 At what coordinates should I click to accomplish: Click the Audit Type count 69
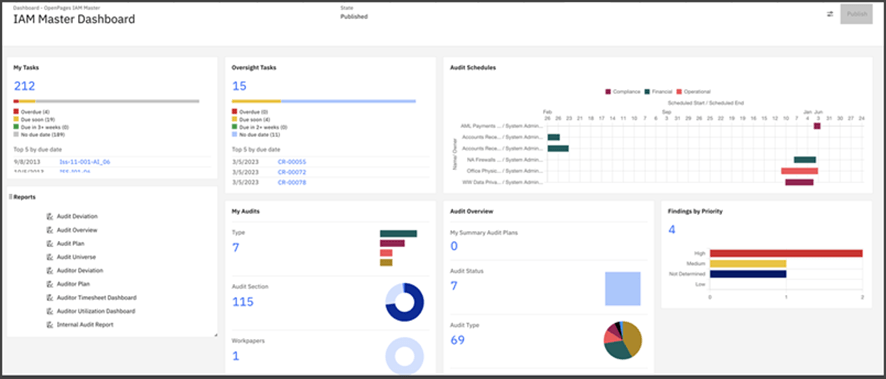pyautogui.click(x=457, y=340)
